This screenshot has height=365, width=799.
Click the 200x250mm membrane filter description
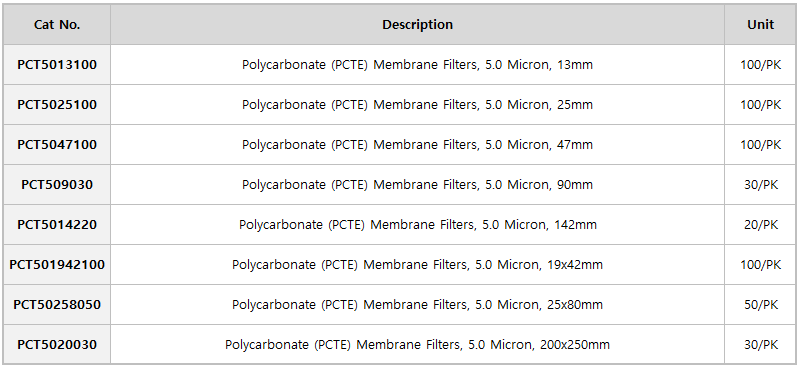[417, 345]
